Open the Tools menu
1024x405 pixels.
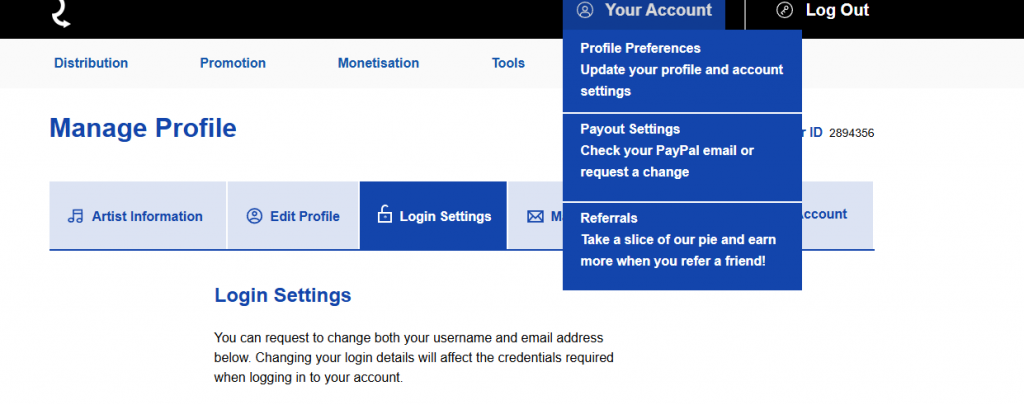tap(508, 63)
